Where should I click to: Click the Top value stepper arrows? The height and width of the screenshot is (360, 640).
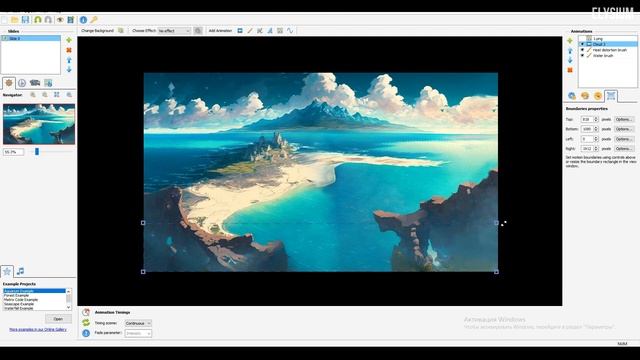pyautogui.click(x=596, y=119)
